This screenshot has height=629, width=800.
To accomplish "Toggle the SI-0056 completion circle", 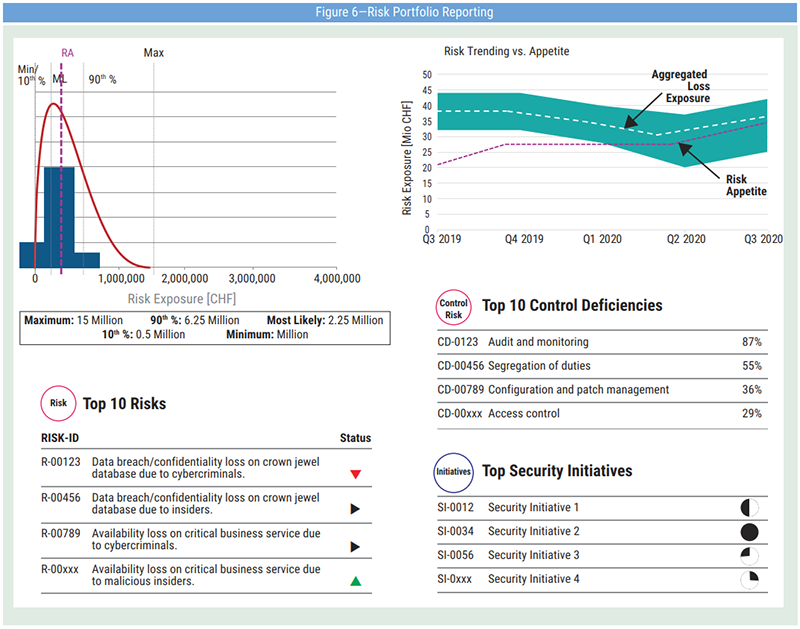I will pyautogui.click(x=750, y=555).
